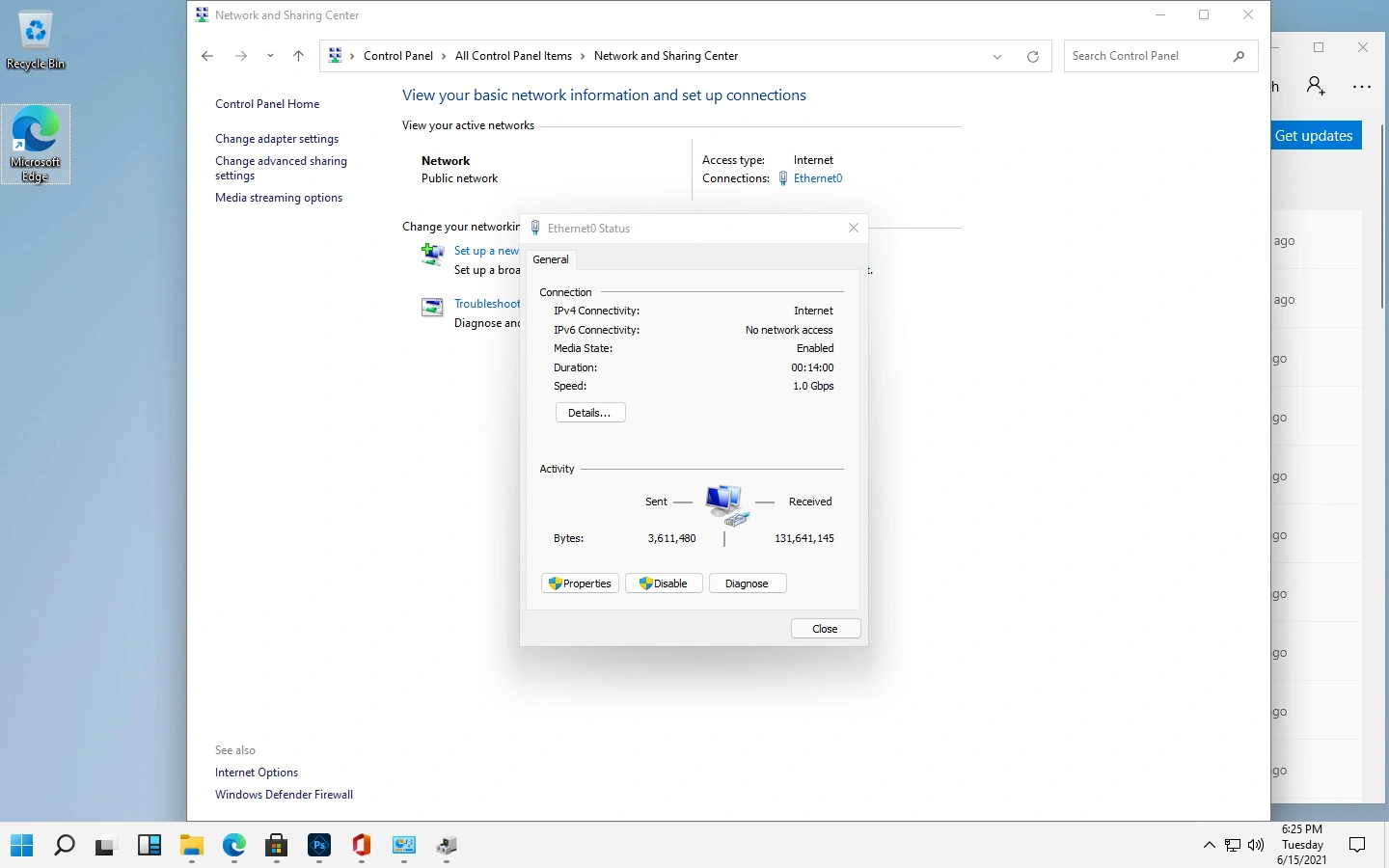Expand chevron after Control Panel breadcrumb
1389x868 pixels.
444,56
